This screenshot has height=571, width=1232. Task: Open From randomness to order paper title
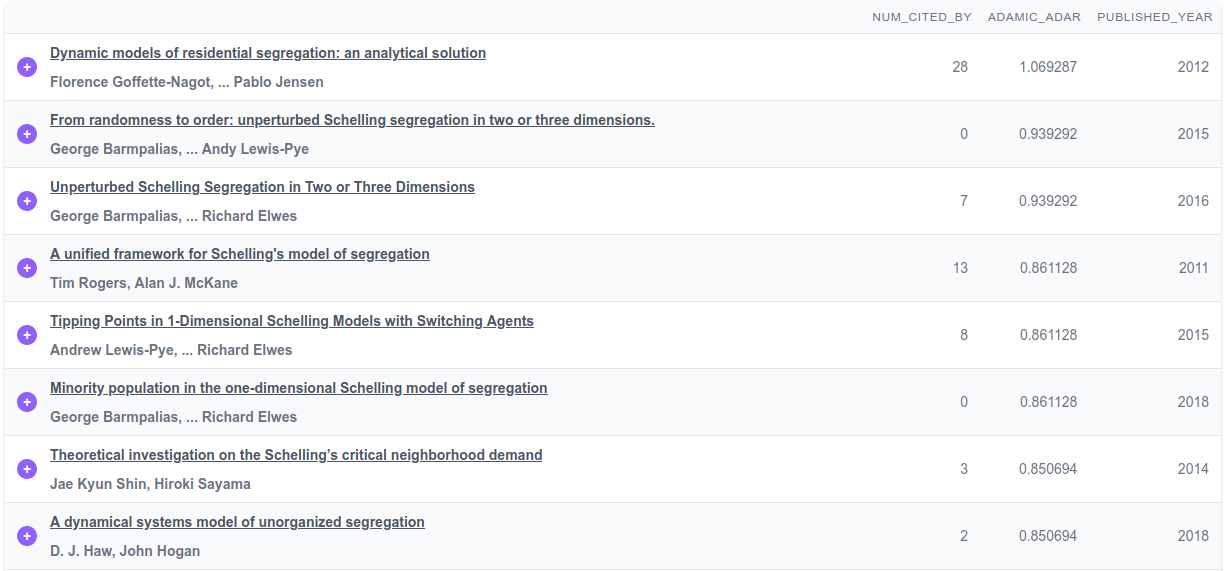click(x=352, y=120)
